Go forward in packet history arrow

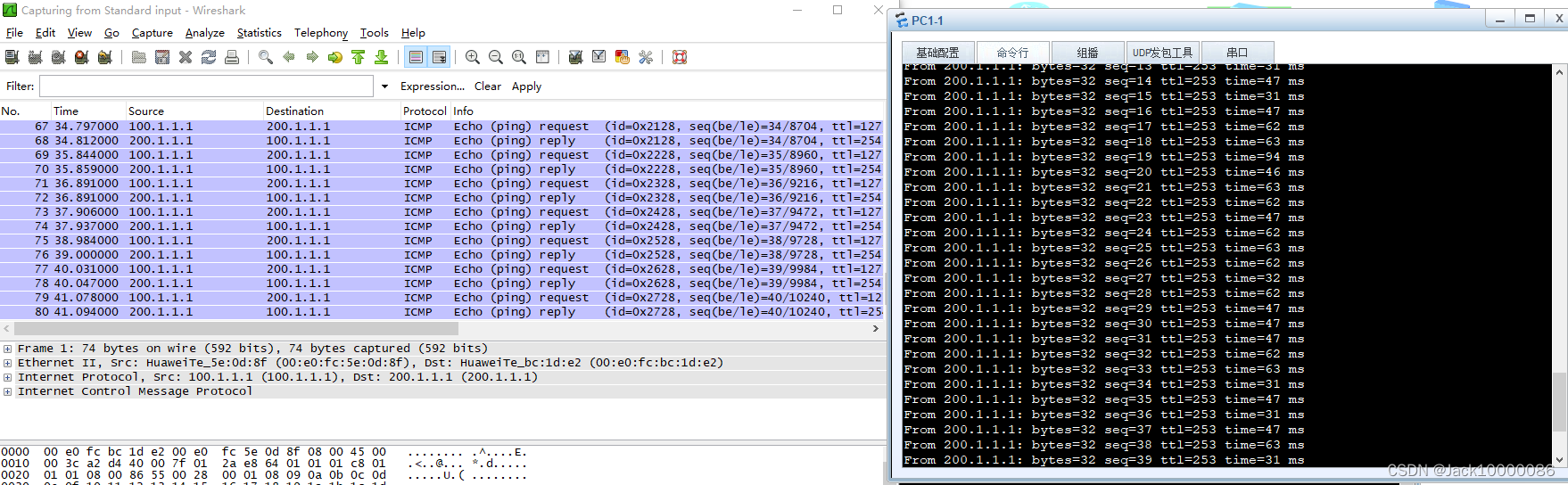pyautogui.click(x=312, y=57)
